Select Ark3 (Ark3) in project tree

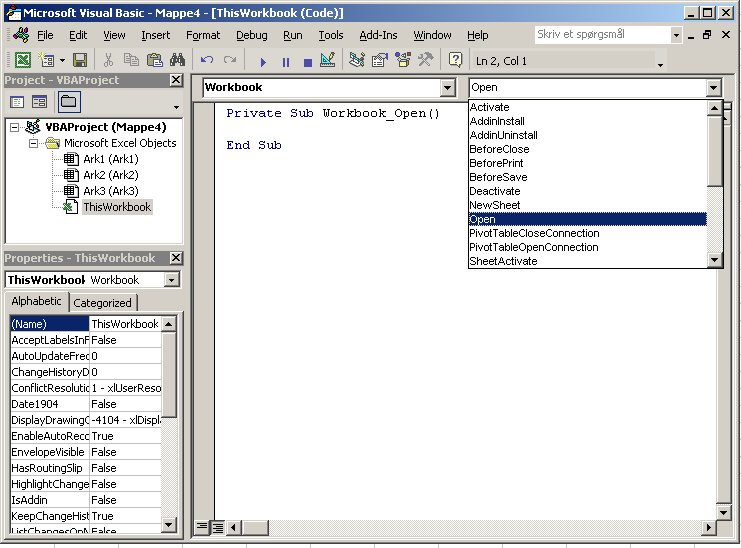[111, 191]
